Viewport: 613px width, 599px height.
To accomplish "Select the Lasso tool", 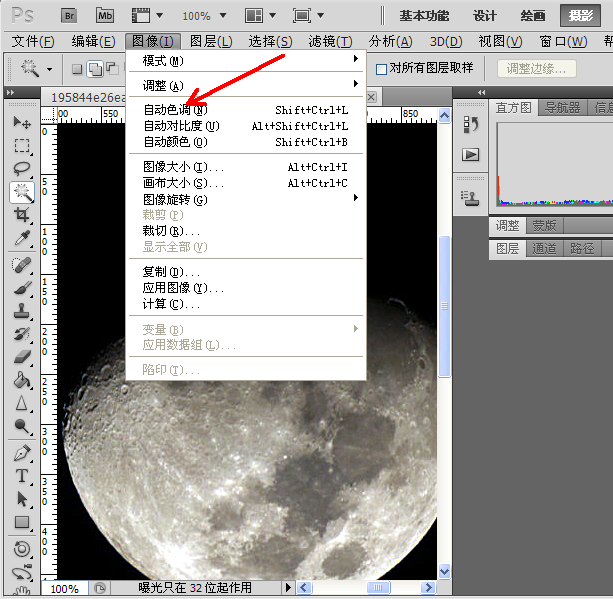I will pos(22,169).
